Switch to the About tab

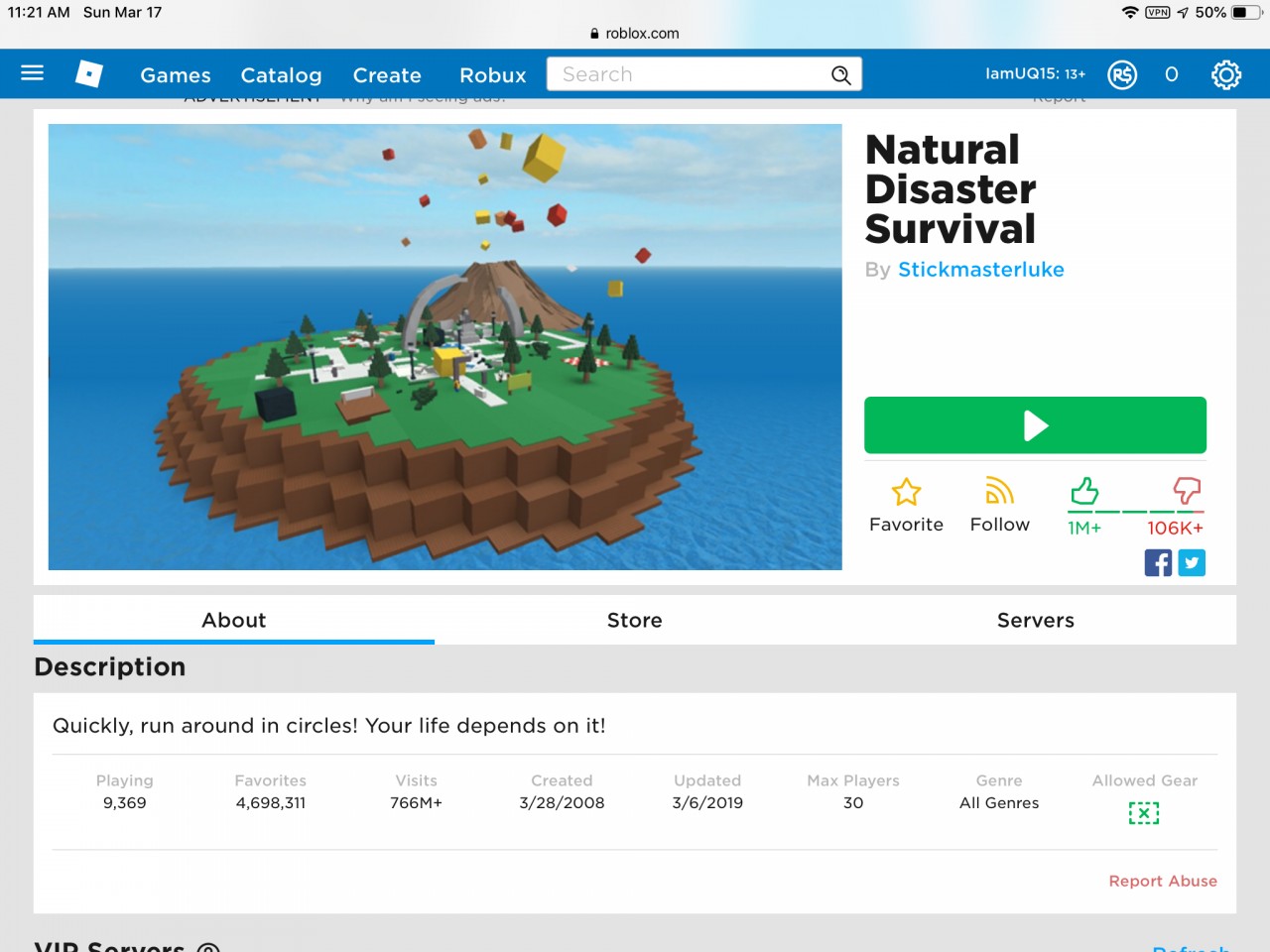[x=234, y=620]
